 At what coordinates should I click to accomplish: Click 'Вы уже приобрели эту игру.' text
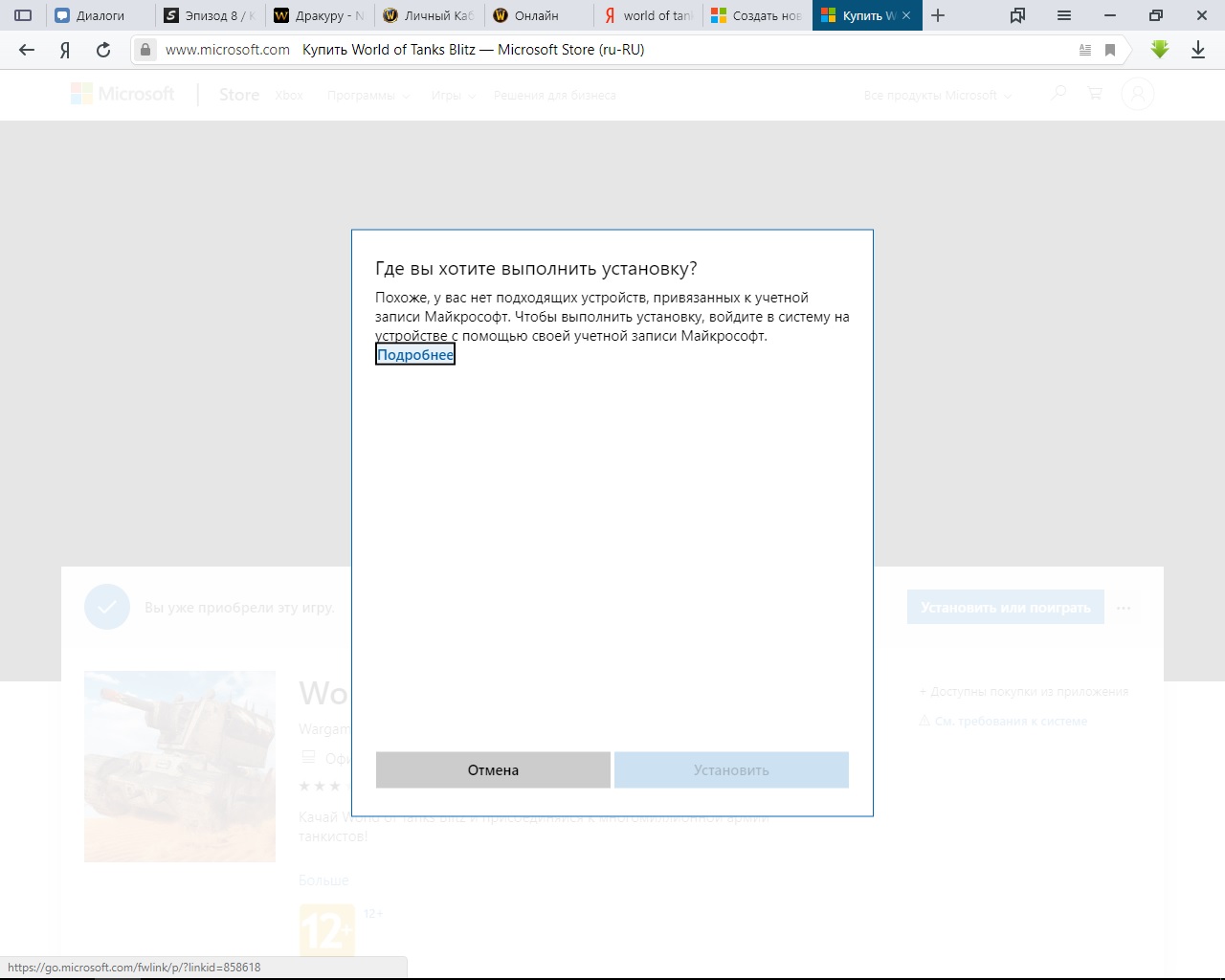pyautogui.click(x=239, y=608)
